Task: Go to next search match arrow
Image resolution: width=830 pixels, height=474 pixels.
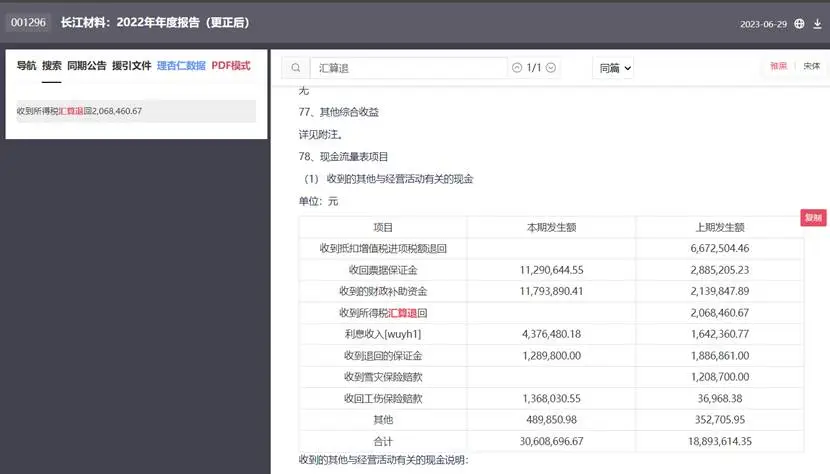Action: [551, 68]
